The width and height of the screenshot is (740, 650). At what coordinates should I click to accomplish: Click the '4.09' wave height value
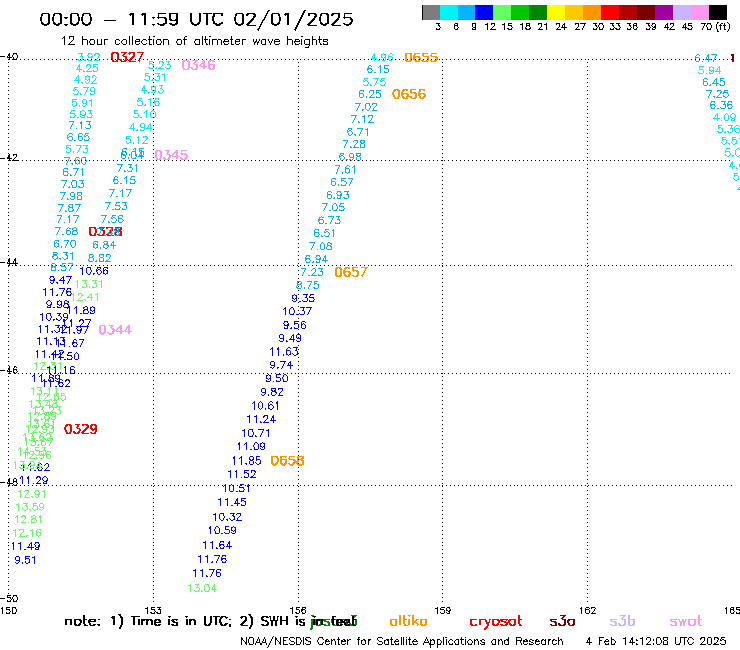(724, 117)
